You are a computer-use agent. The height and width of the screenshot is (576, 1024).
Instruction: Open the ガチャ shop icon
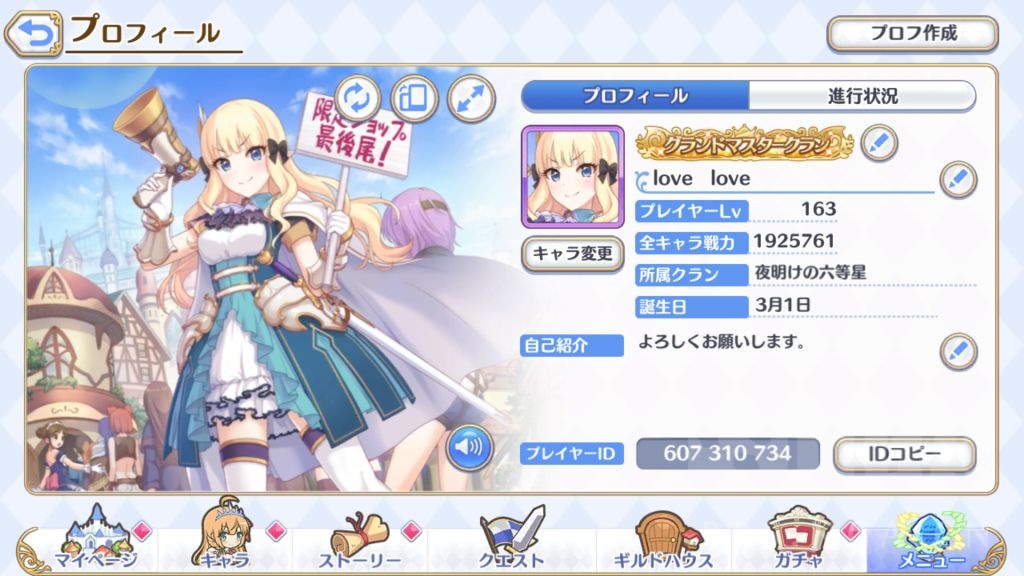(x=799, y=539)
